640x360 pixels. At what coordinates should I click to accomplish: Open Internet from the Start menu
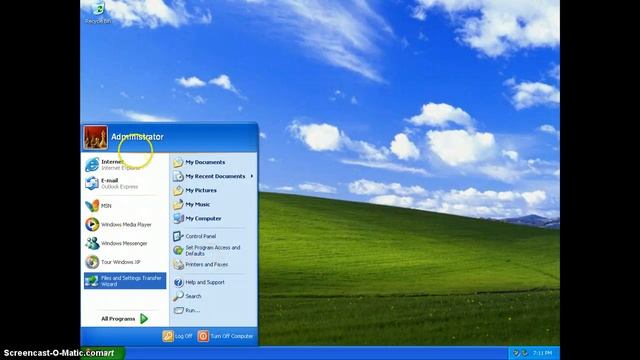coord(125,164)
